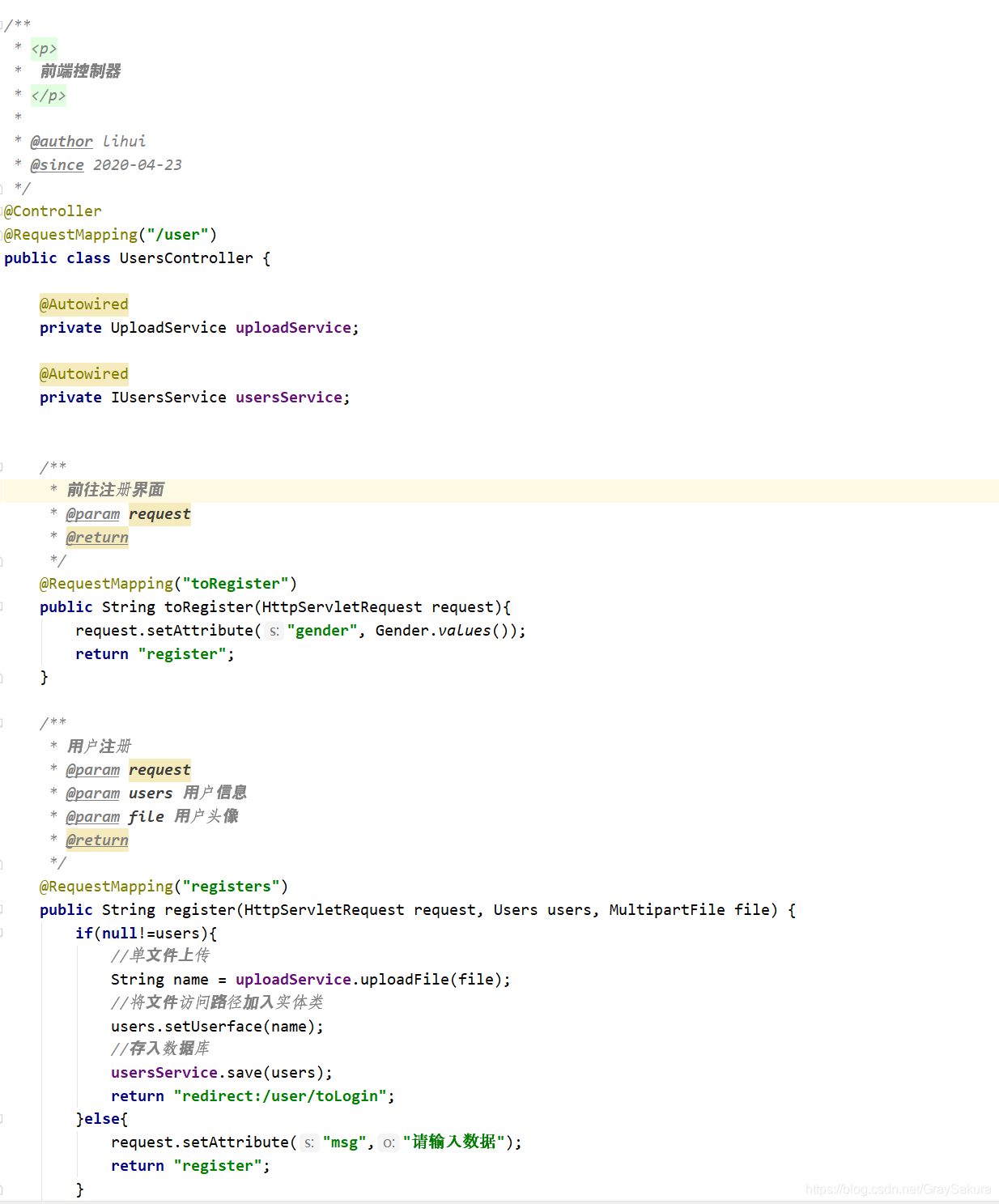Click uploadService field name in its declaration
999x1204 pixels.
(293, 328)
